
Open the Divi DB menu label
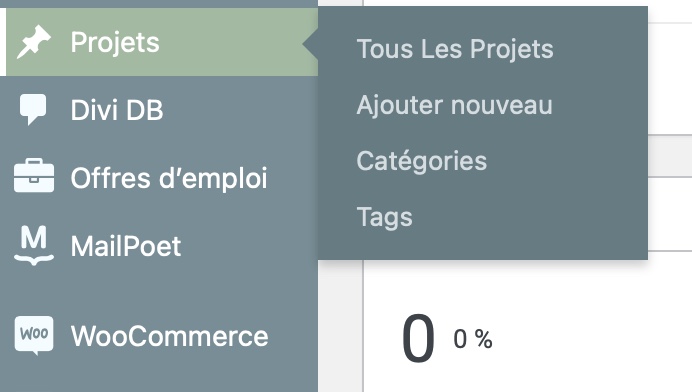117,109
